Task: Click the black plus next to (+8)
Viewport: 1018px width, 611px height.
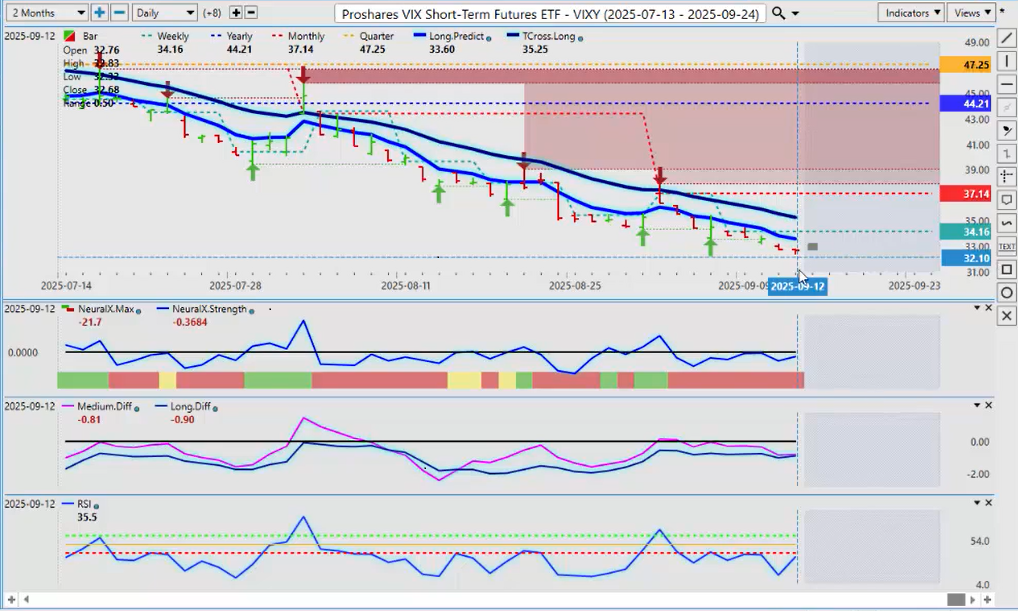Action: (x=236, y=12)
